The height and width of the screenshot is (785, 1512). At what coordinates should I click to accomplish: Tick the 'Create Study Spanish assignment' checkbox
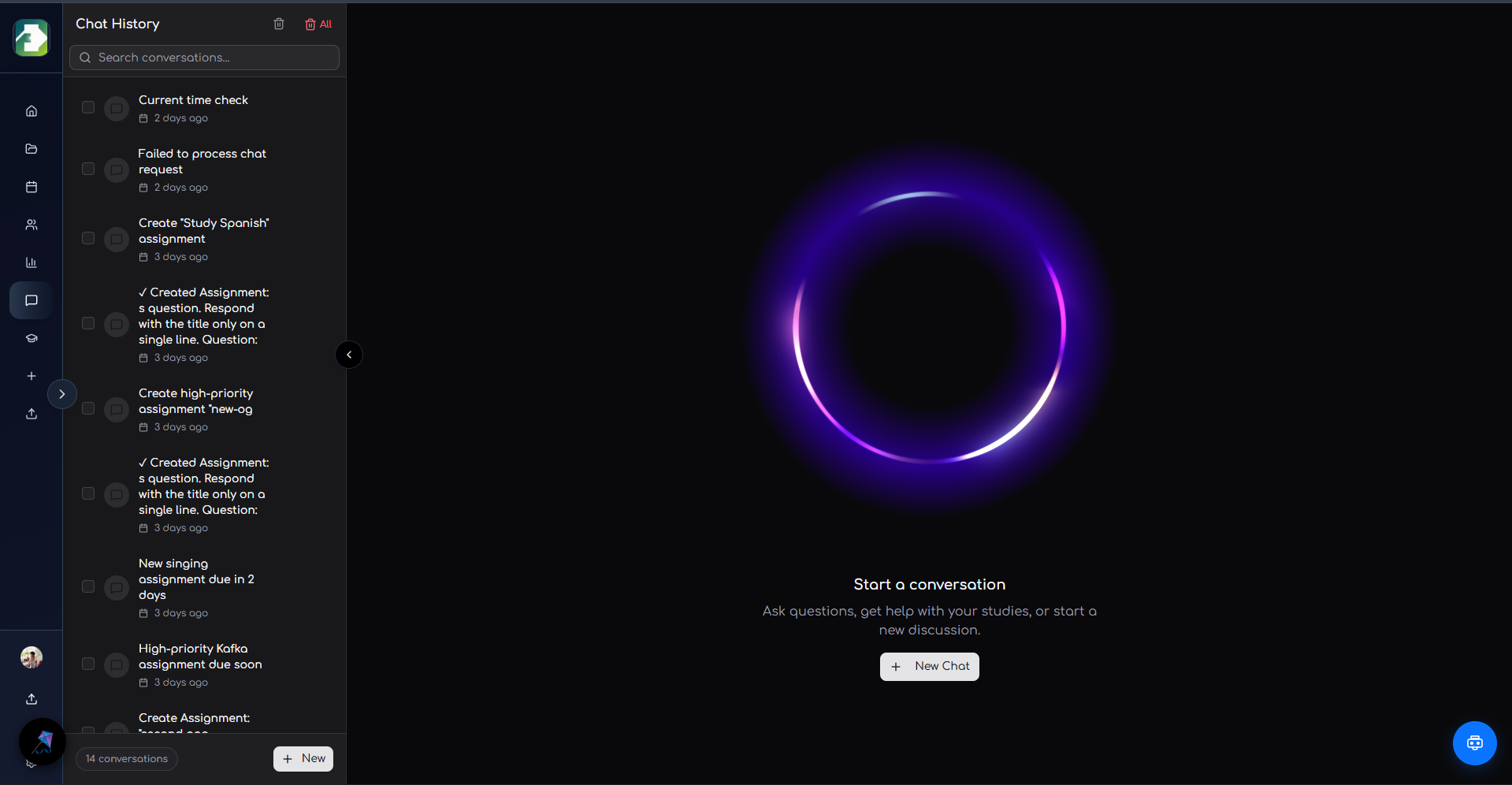pos(88,238)
